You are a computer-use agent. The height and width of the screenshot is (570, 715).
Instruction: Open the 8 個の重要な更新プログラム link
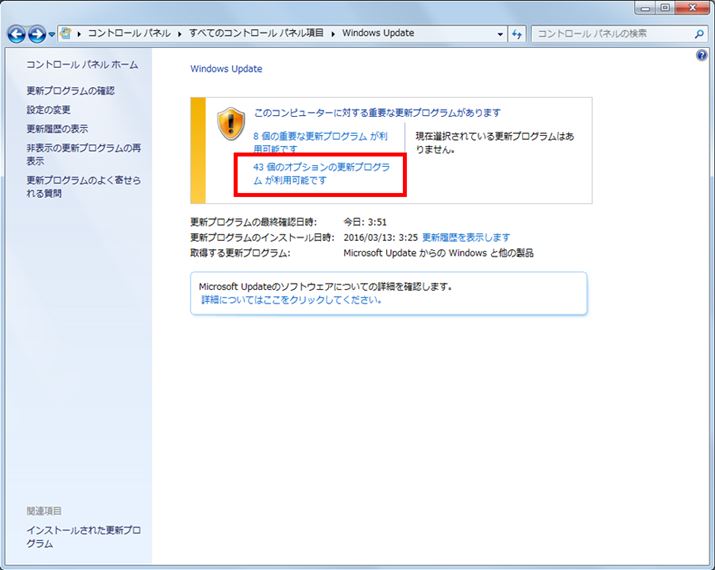point(321,142)
